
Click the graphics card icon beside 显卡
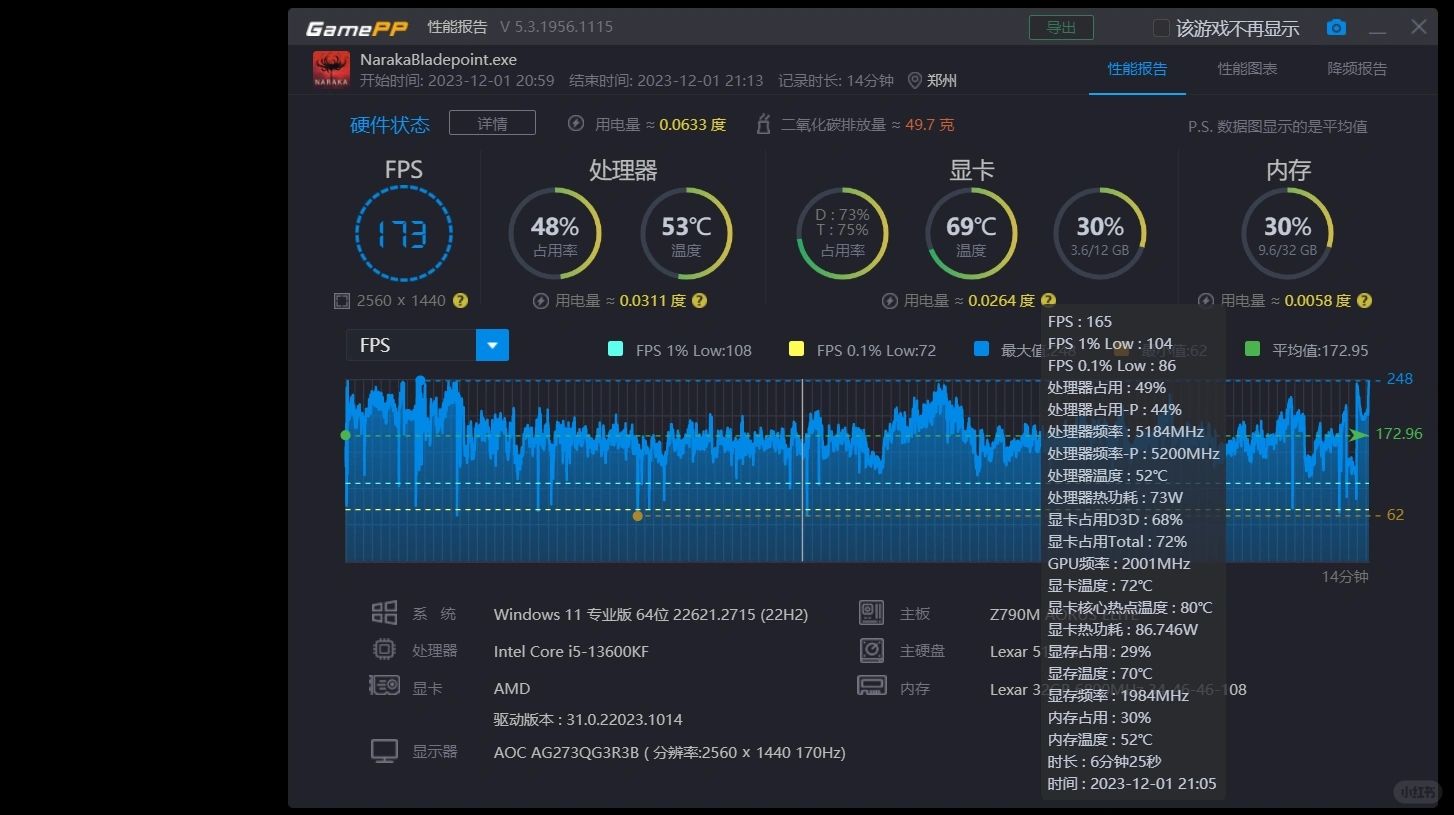384,687
